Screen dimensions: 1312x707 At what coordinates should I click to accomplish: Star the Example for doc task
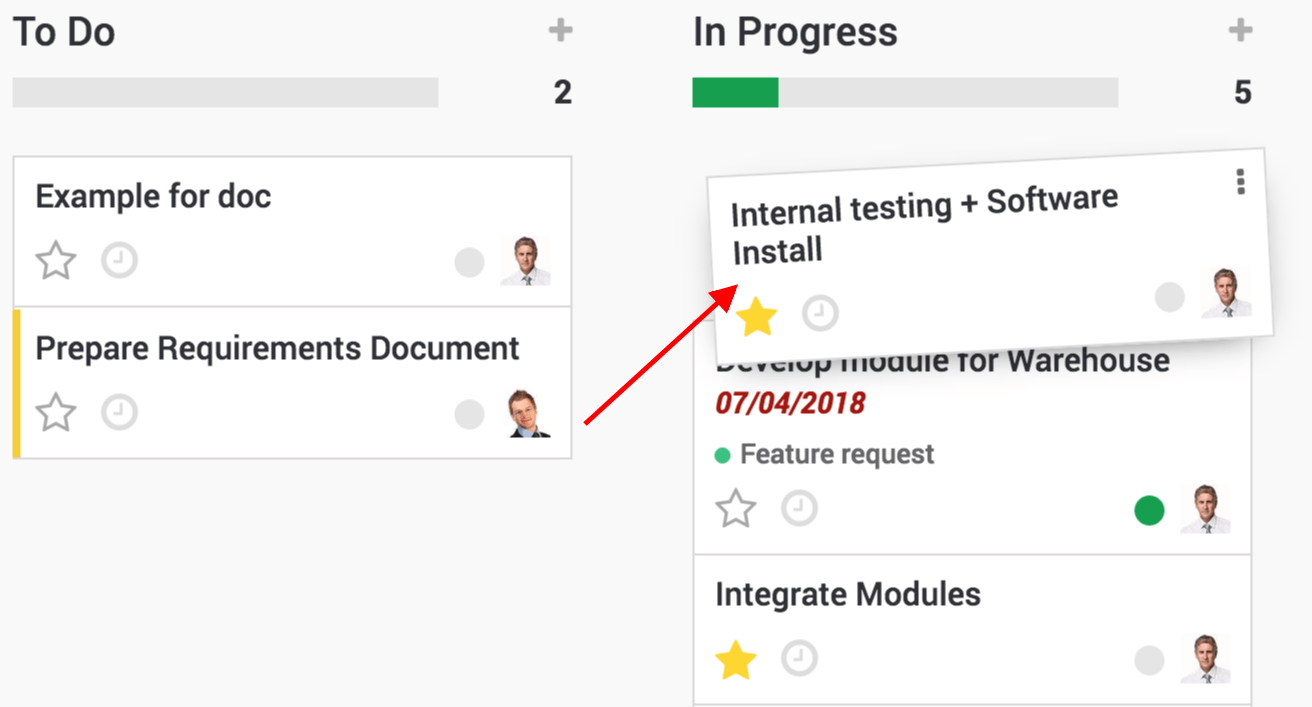55,260
